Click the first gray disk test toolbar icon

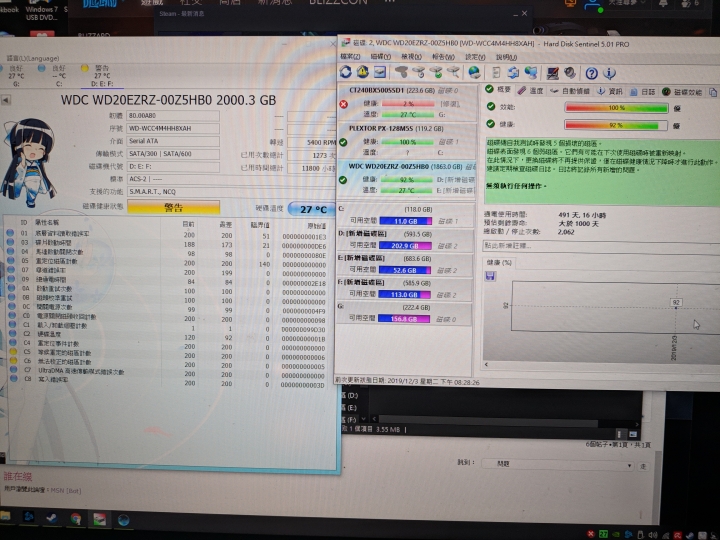tap(401, 72)
